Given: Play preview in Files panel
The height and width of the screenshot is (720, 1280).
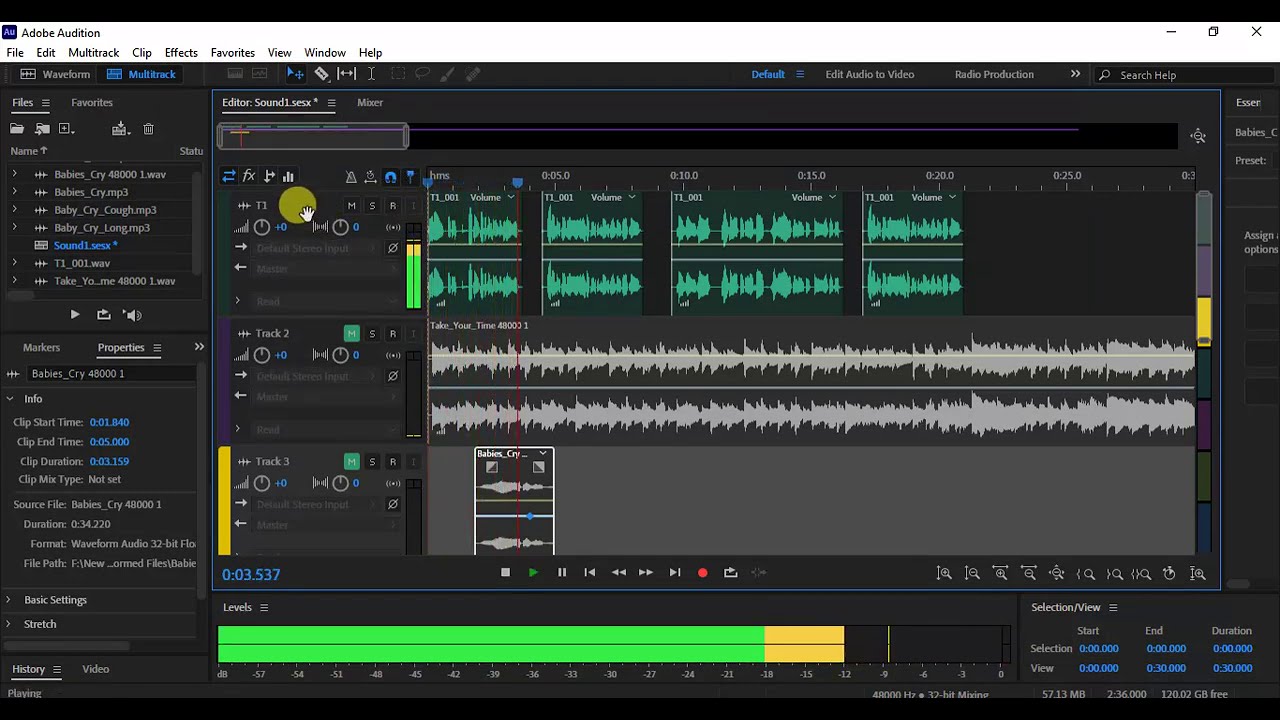Looking at the screenshot, I should point(75,315).
